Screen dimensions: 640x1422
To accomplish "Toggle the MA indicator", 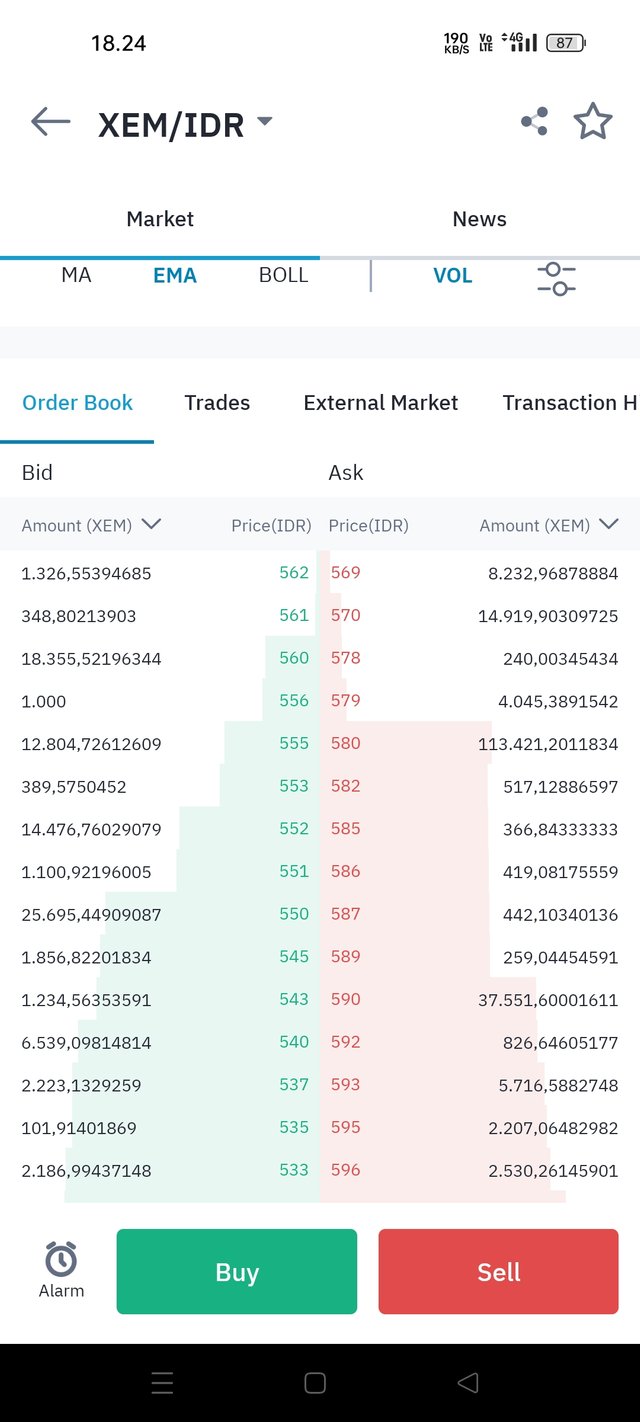I will (x=76, y=275).
